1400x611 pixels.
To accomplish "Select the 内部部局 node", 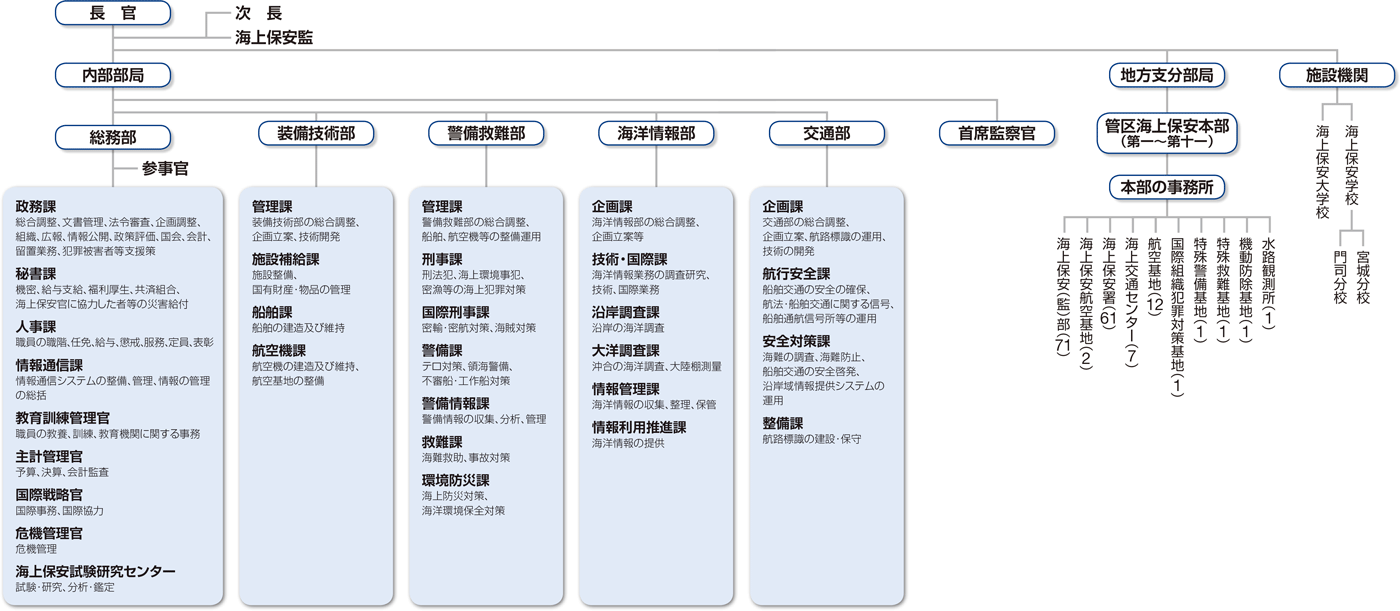I will [x=112, y=74].
